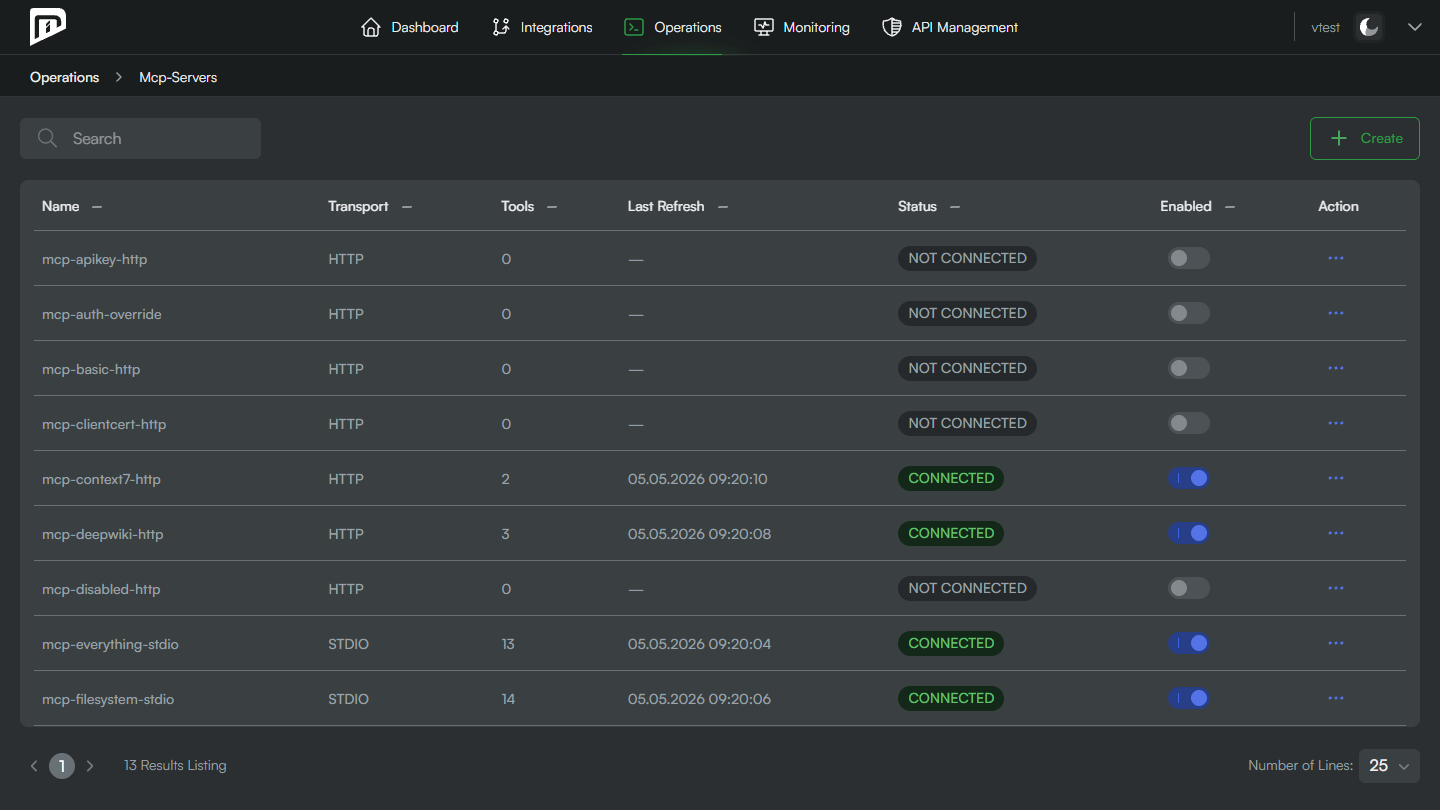Click NOT CONNECTED badge for mcp-disabled-http
The width and height of the screenshot is (1440, 810).
(967, 588)
